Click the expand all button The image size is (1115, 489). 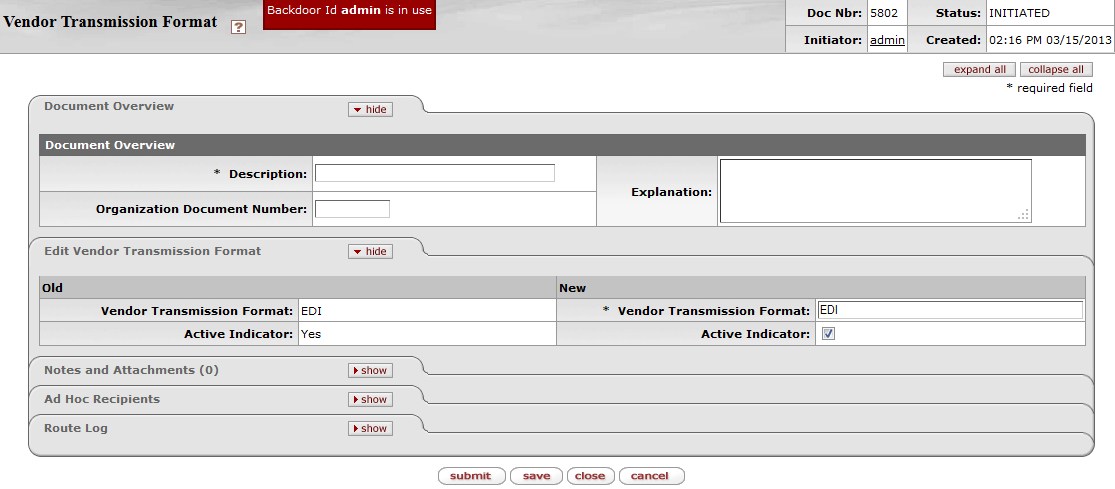[x=979, y=70]
